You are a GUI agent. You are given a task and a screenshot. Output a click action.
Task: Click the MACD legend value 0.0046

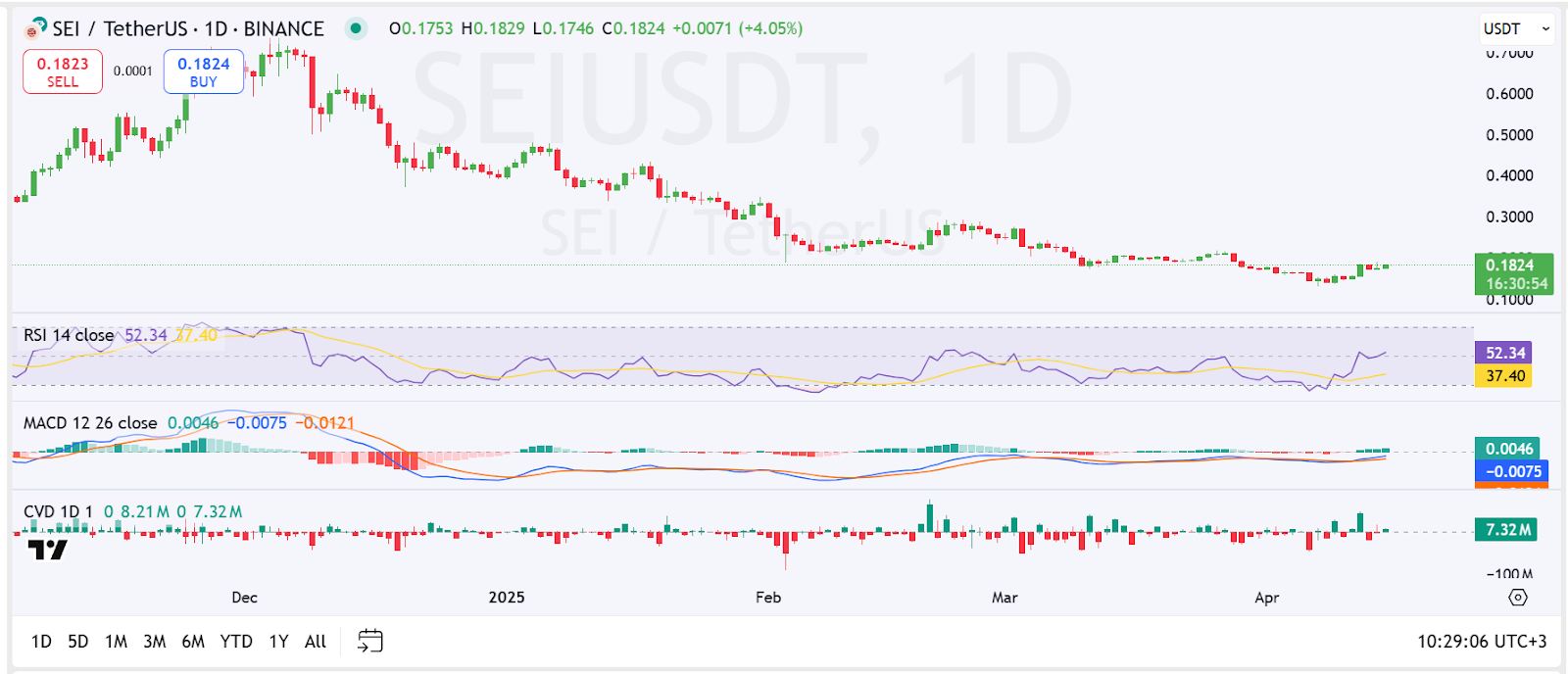[x=193, y=422]
